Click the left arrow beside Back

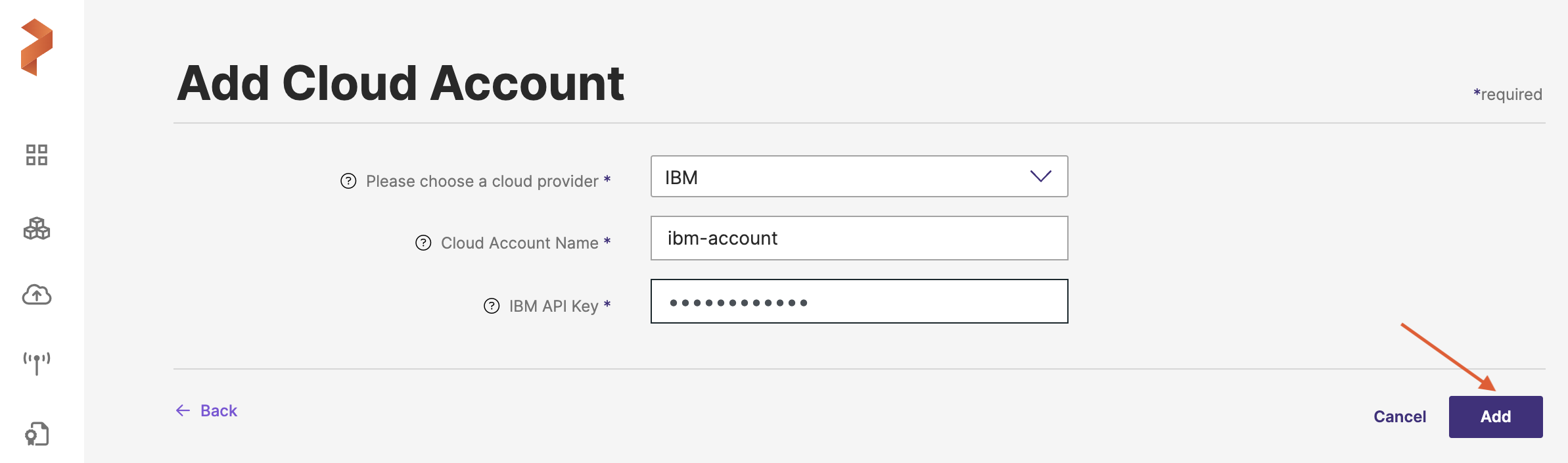(183, 410)
